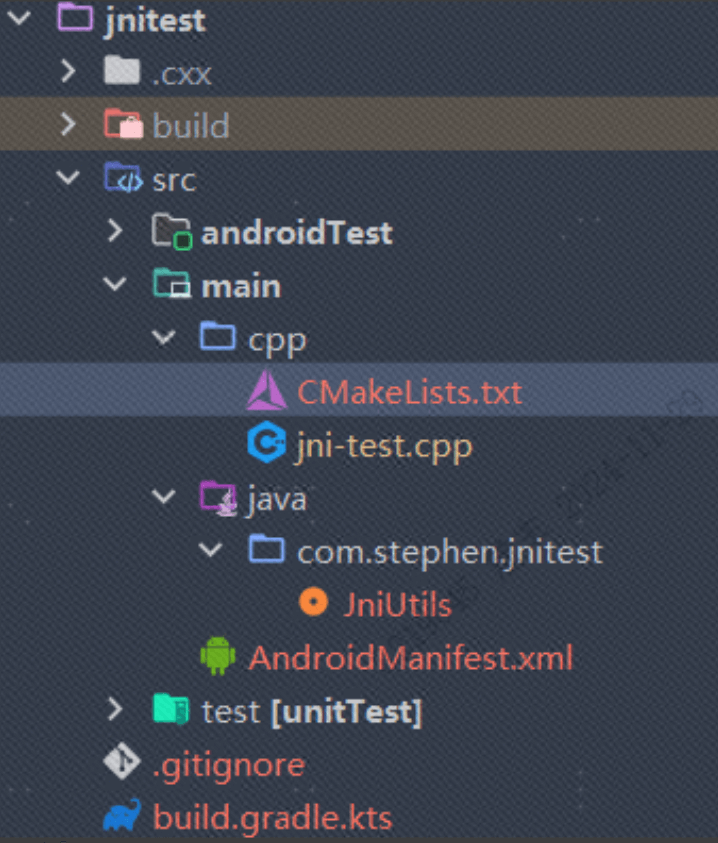The height and width of the screenshot is (843, 718).
Task: Click the src source-root folder icon
Action: coord(124,179)
